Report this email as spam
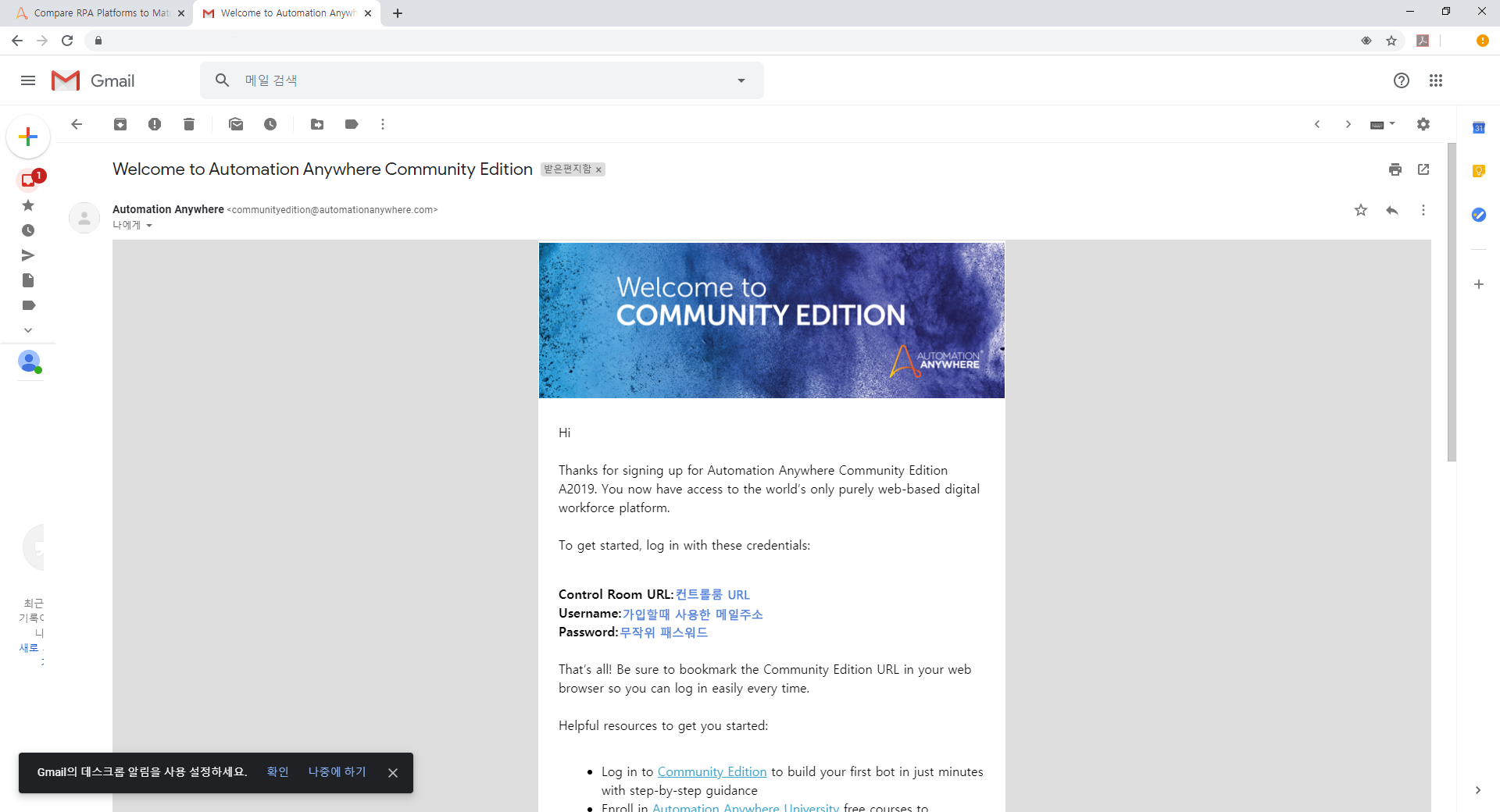The width and height of the screenshot is (1500, 812). 155,124
